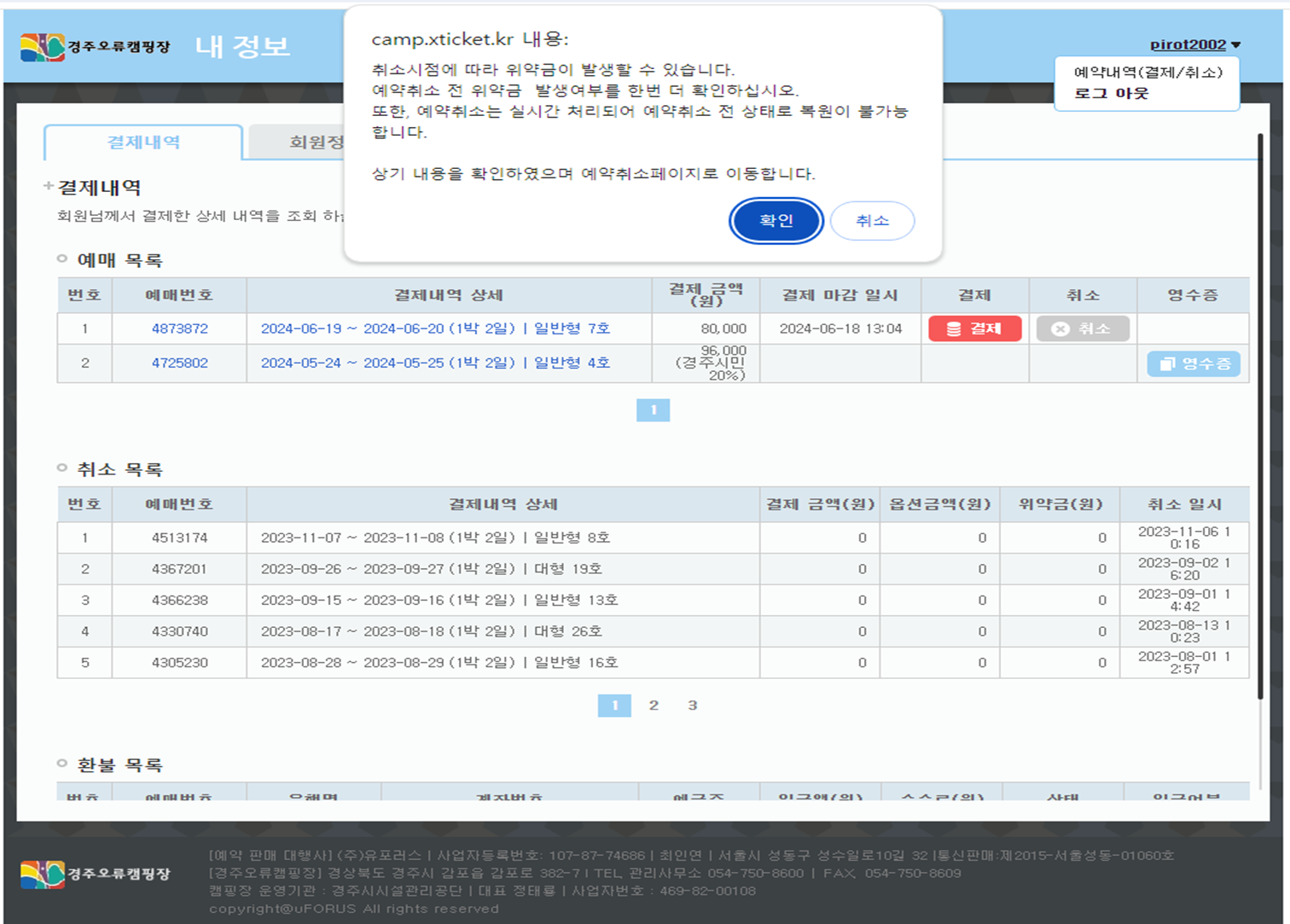
Task: Go to page 3 of 취소 목록
Action: click(693, 706)
